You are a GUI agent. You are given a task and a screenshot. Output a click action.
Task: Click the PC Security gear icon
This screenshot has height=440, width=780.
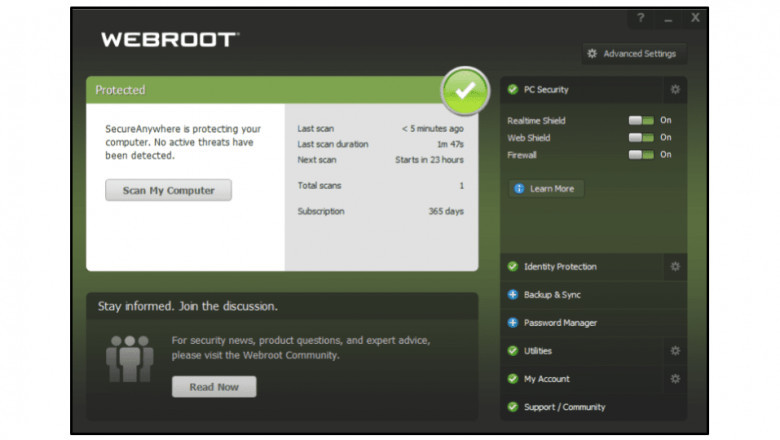point(675,90)
